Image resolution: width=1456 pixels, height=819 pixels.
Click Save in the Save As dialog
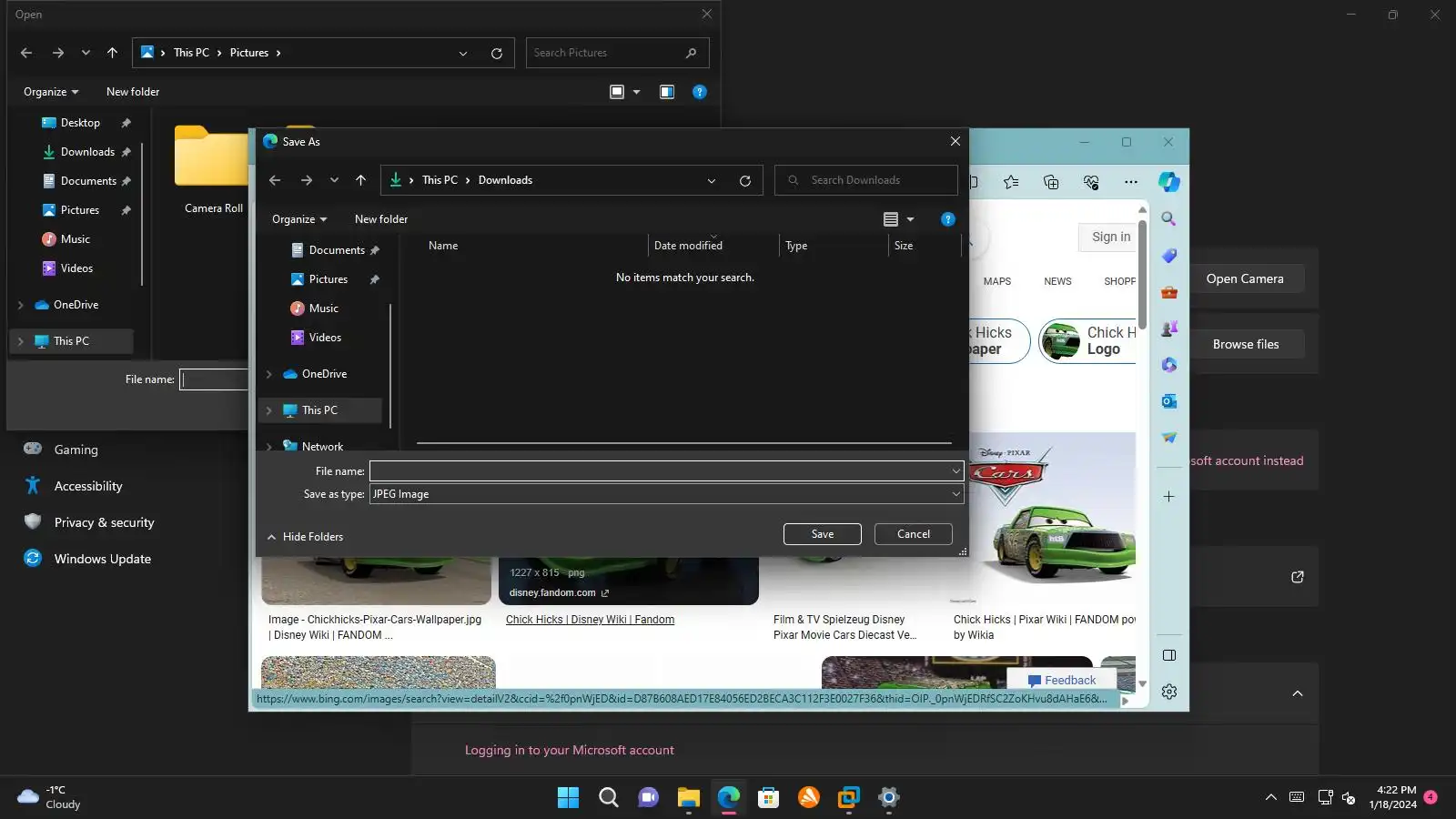(823, 534)
